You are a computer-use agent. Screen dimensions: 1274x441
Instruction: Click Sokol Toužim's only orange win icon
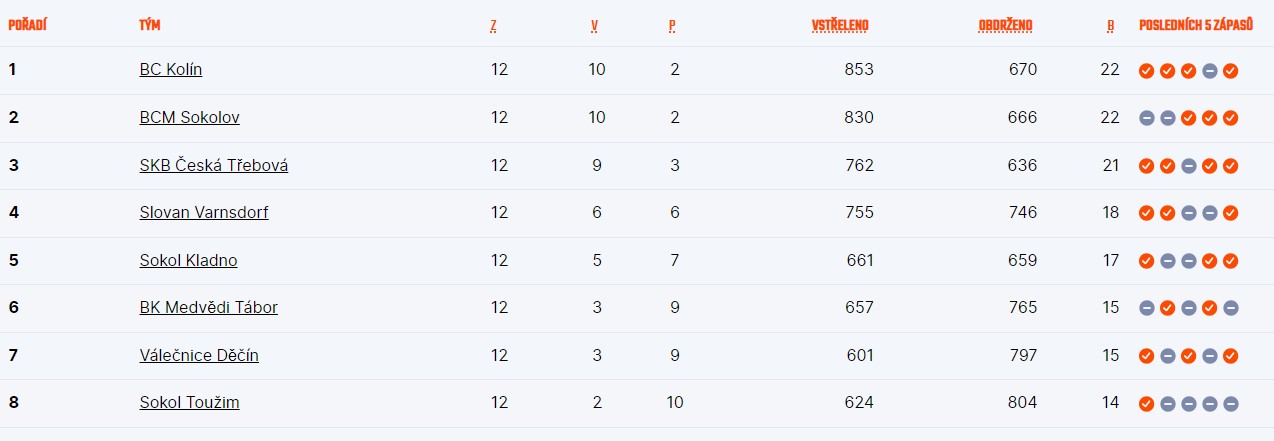click(x=1147, y=404)
